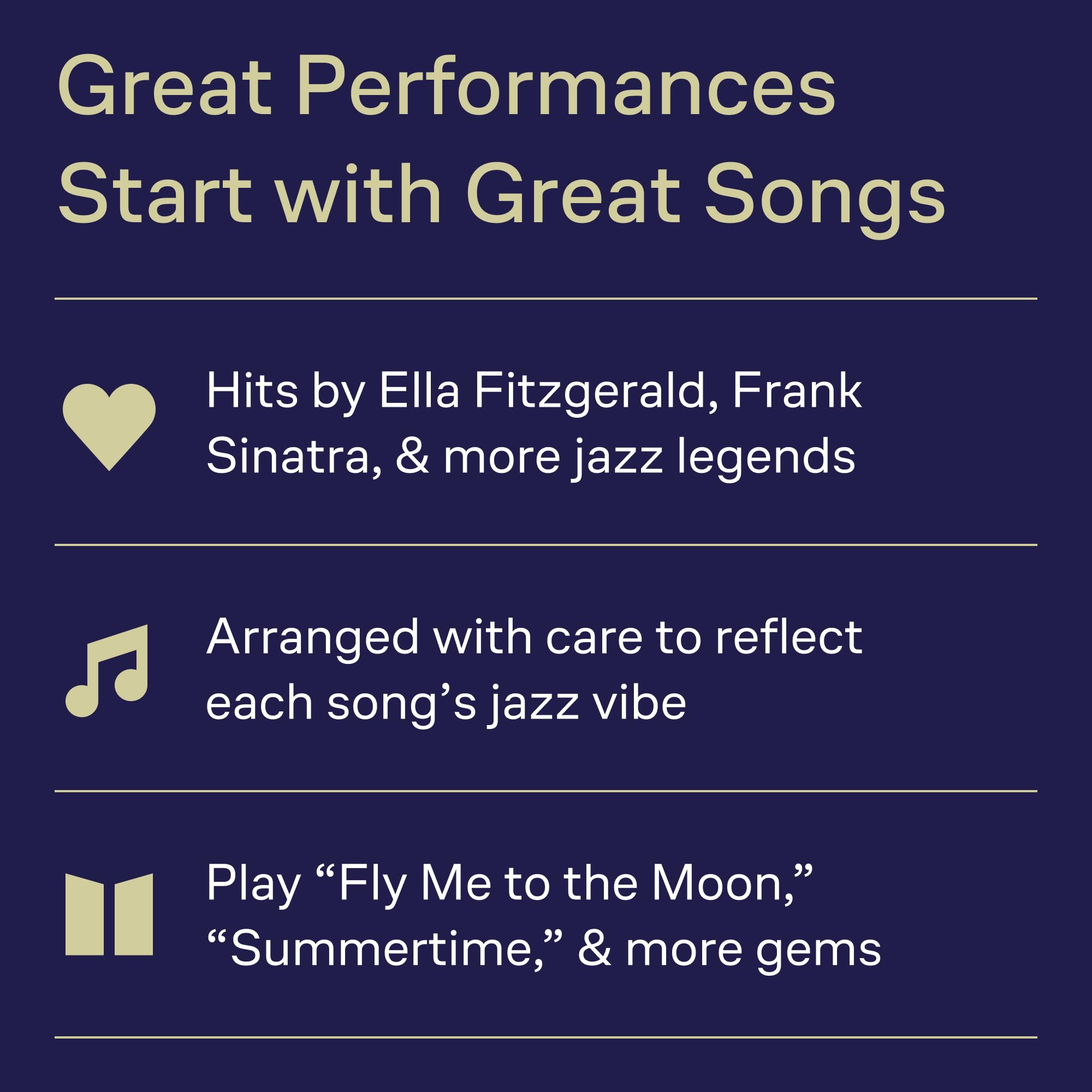Click the divider between music and book sections
Viewport: 1092px width, 1092px height.
(x=545, y=791)
